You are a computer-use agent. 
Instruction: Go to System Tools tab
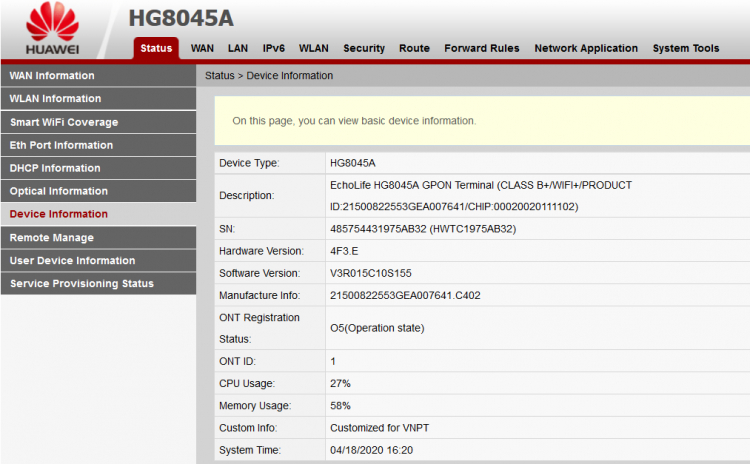686,48
